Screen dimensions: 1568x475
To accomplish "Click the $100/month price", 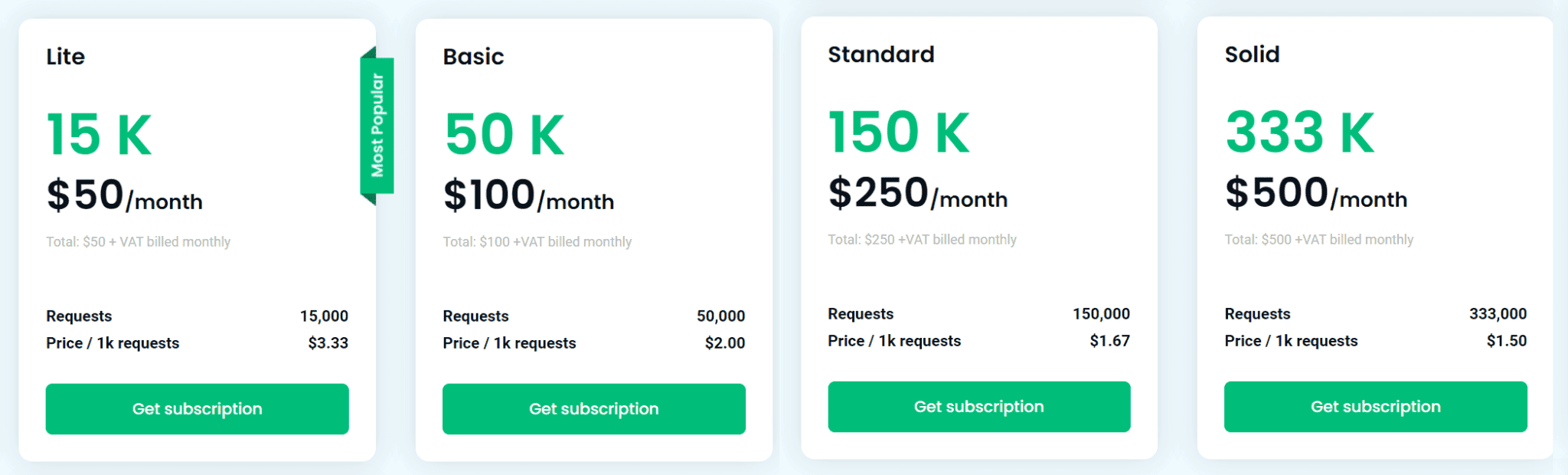I will [528, 195].
